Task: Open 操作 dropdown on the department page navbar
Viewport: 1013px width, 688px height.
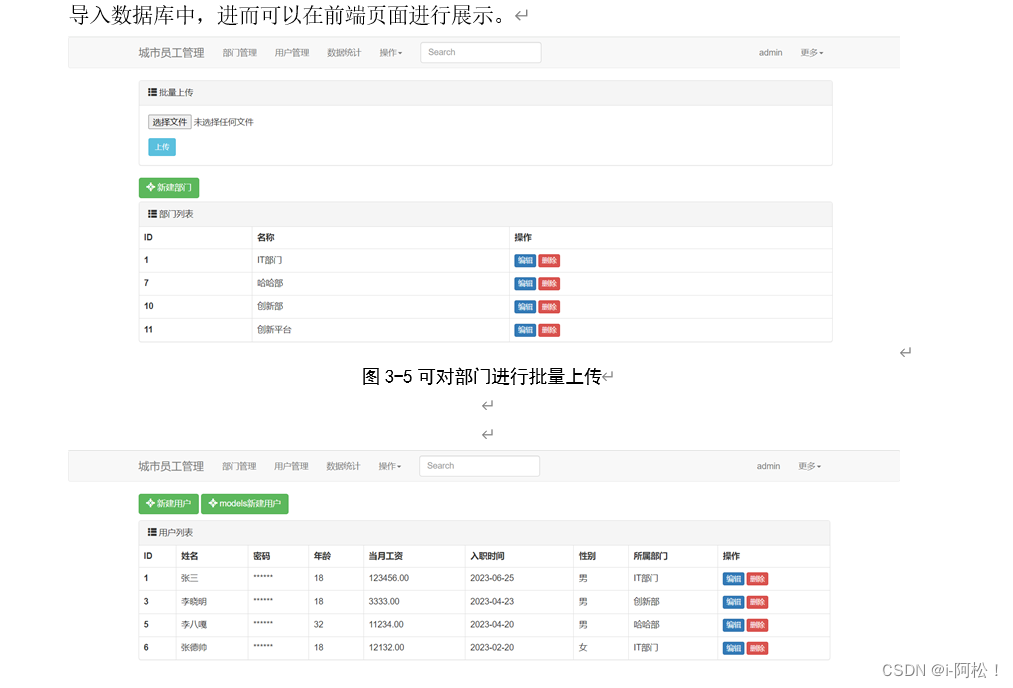Action: tap(390, 53)
